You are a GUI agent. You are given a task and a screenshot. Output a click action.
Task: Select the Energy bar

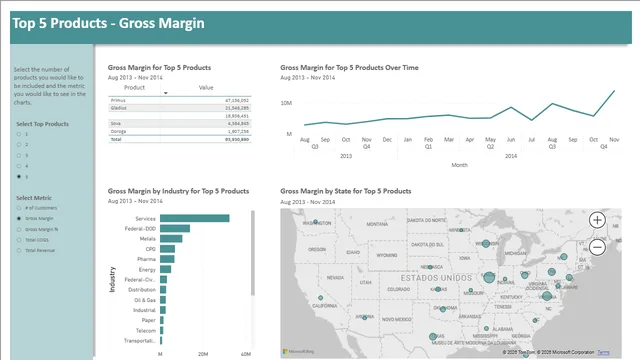click(x=165, y=269)
